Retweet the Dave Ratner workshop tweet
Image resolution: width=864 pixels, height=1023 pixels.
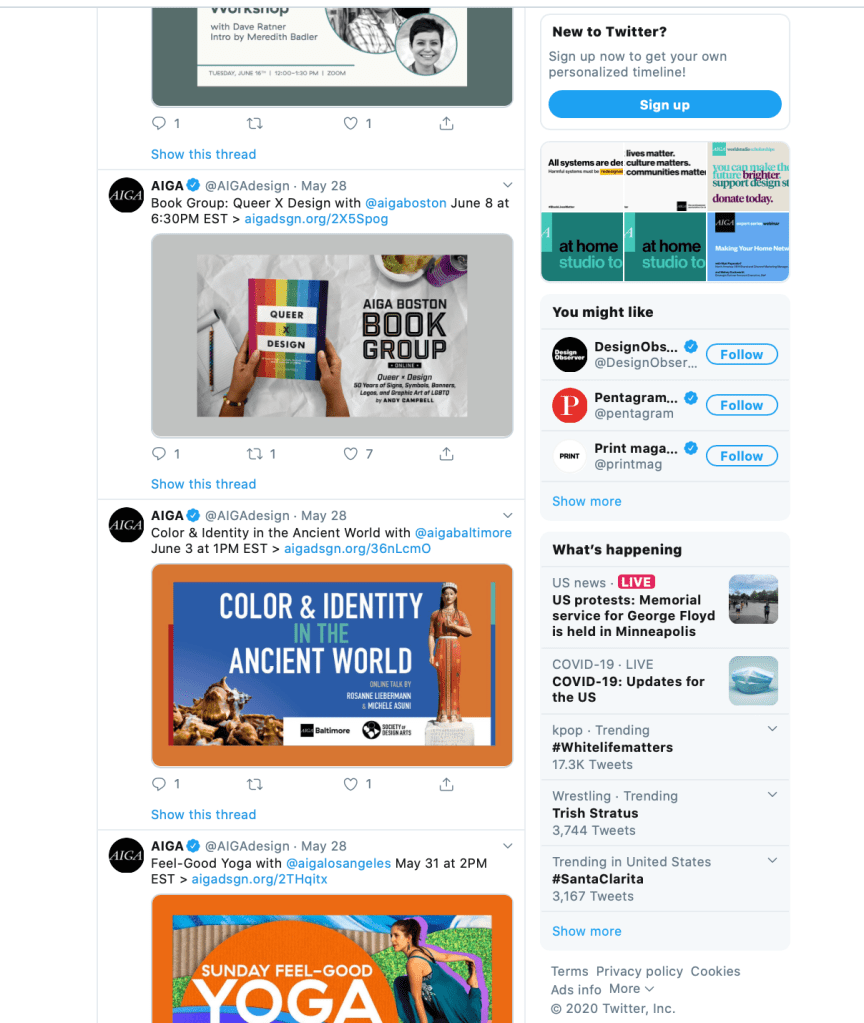(254, 124)
